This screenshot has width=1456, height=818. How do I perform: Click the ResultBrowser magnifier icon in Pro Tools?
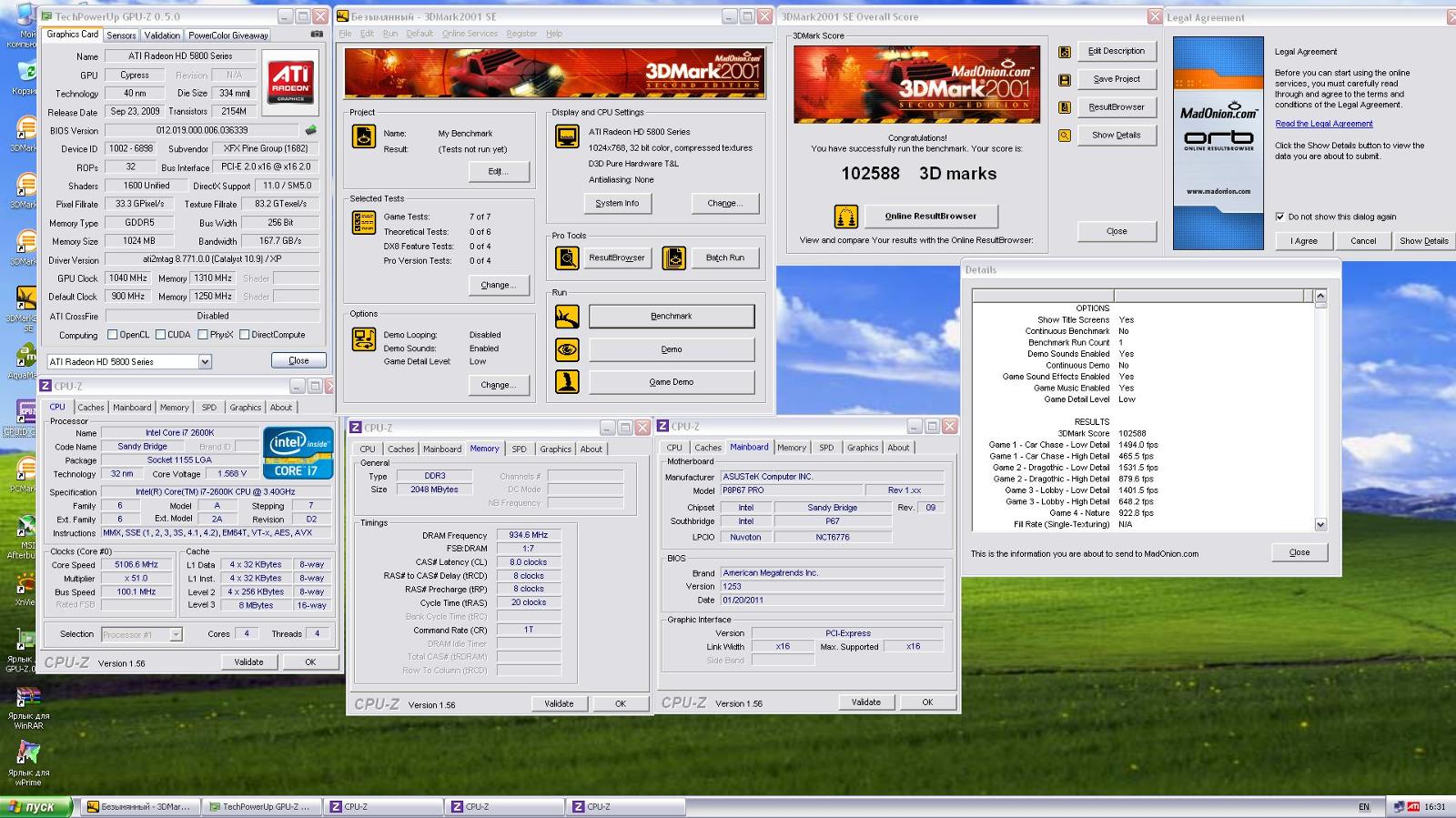tap(567, 258)
